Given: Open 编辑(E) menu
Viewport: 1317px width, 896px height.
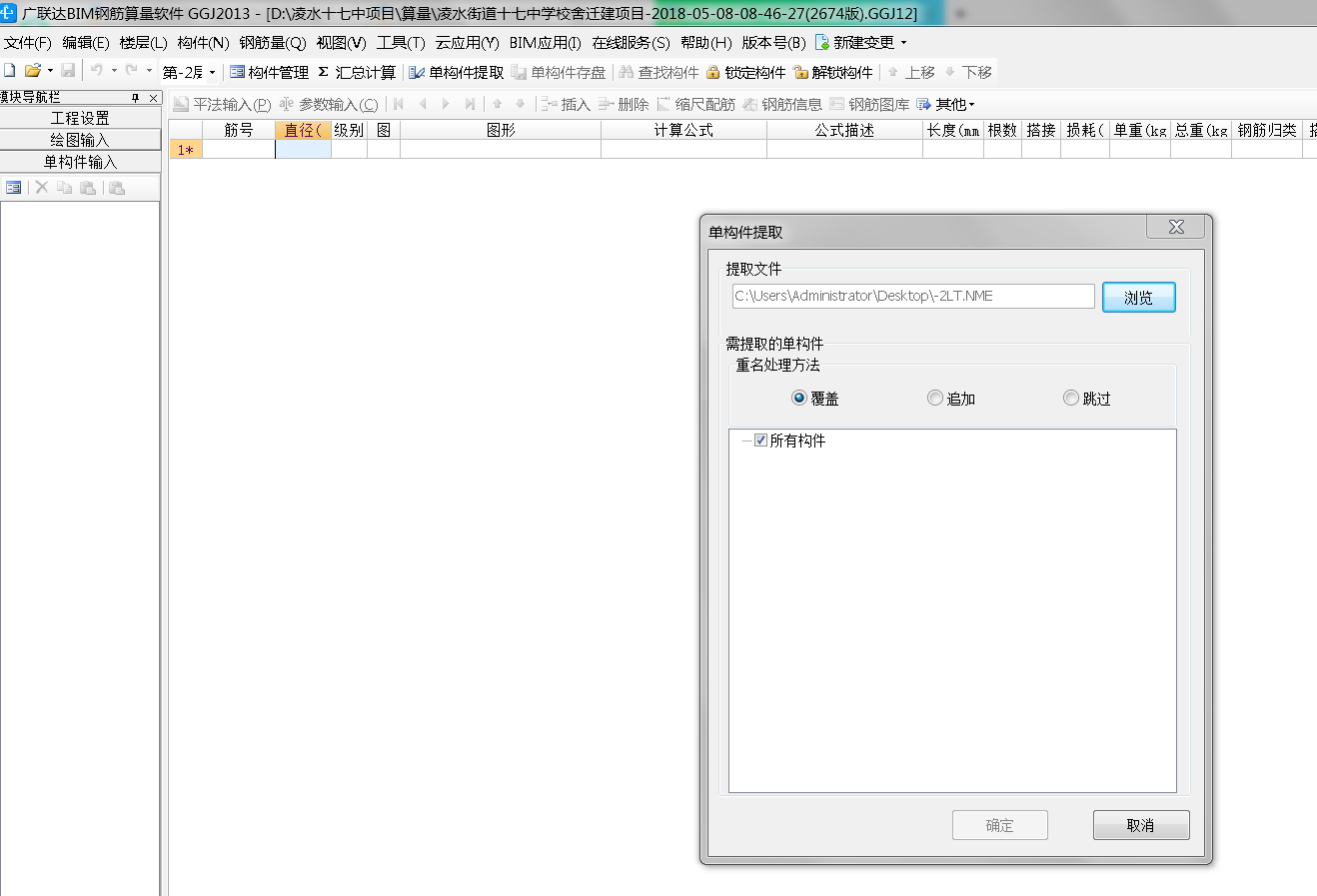Looking at the screenshot, I should click(x=85, y=43).
